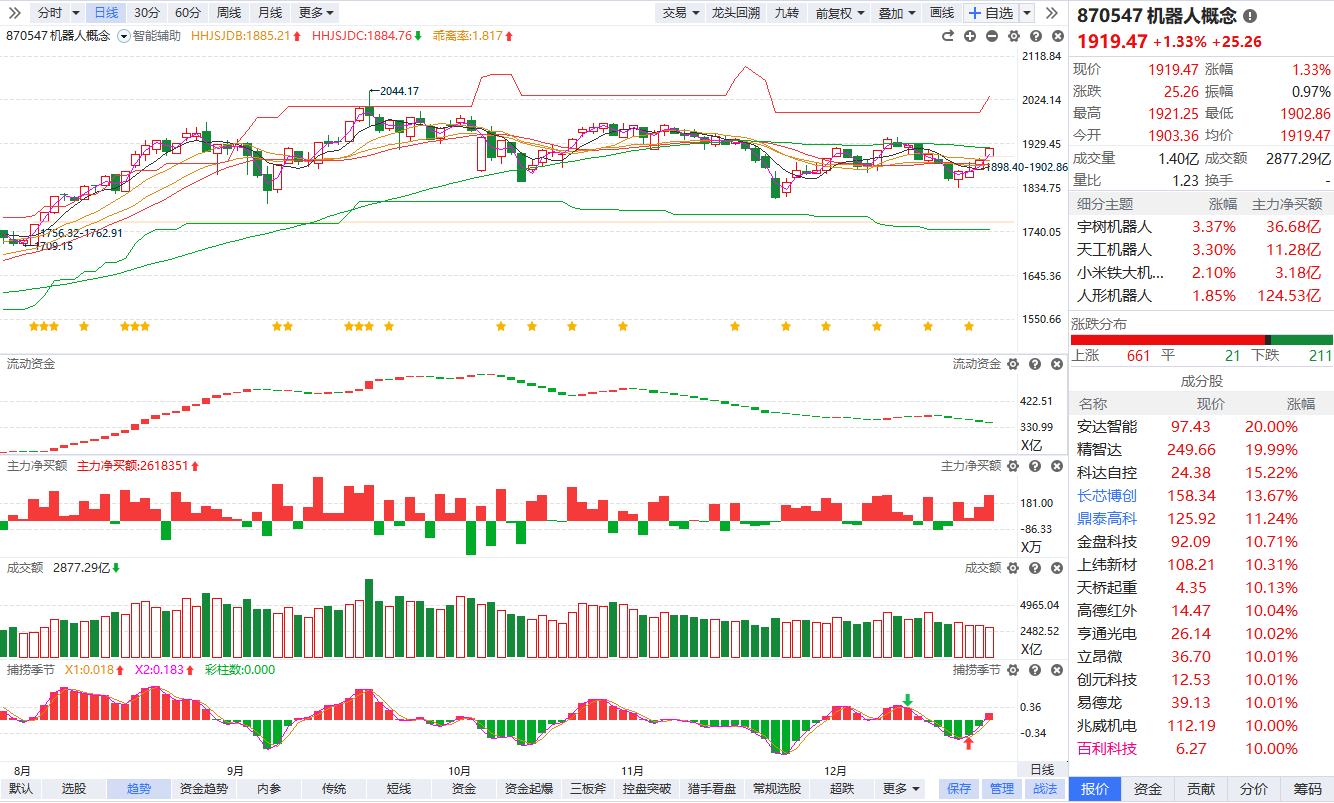Expand the 更多 periods dropdown in top toolbar
Viewport: 1334px width, 803px height.
point(317,13)
